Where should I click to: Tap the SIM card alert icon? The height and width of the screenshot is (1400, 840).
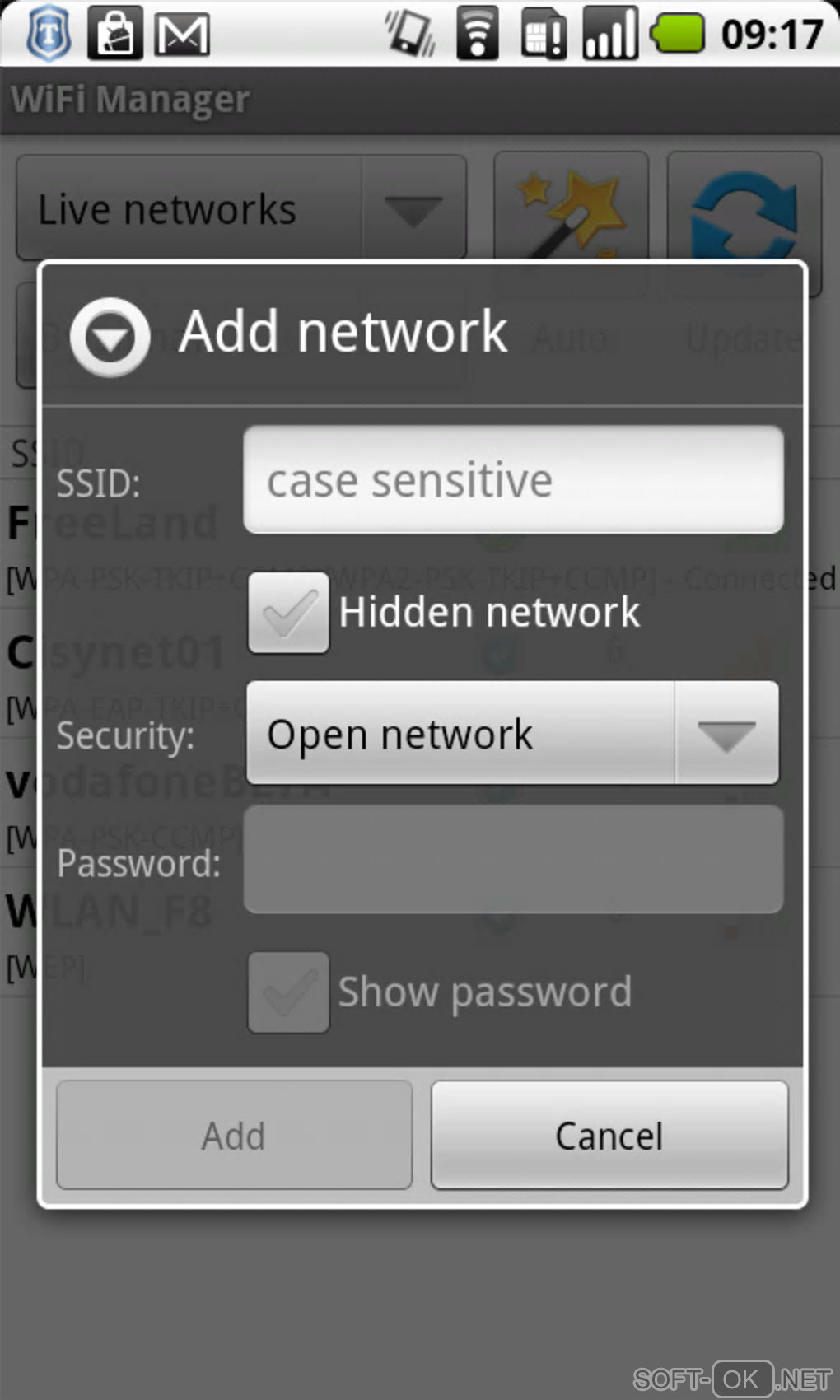pyautogui.click(x=544, y=35)
